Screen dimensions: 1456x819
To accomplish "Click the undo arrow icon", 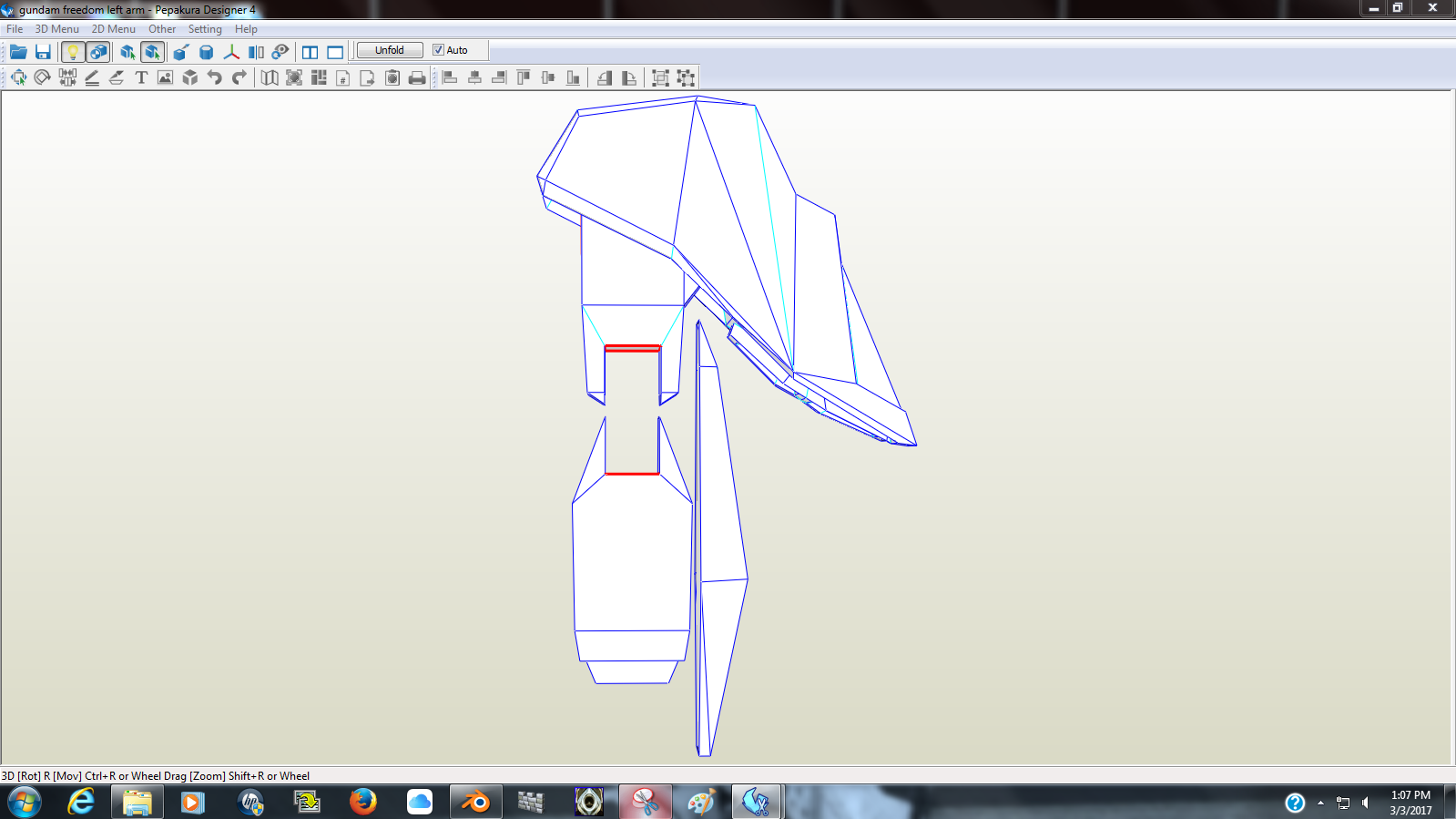I will (x=215, y=77).
